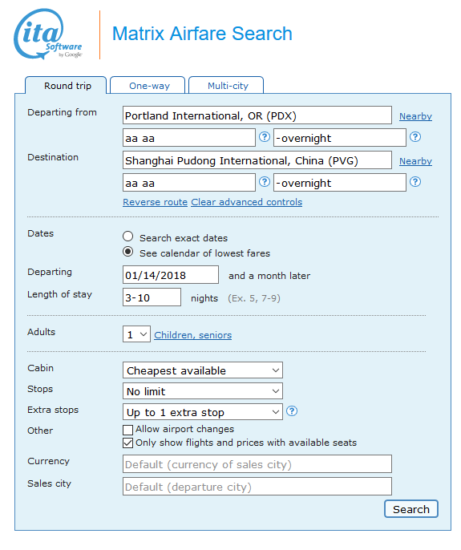Click the Reverse route link
Image resolution: width=461 pixels, height=550 pixels.
[x=155, y=202]
